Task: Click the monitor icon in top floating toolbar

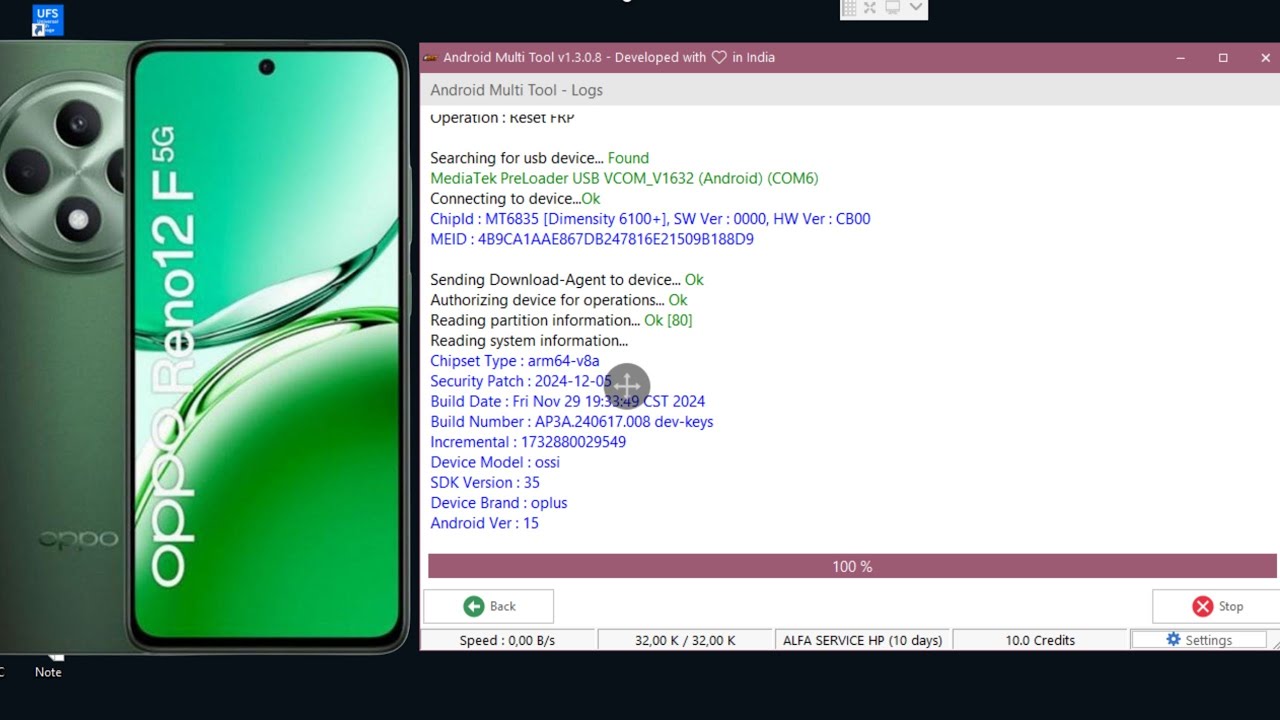Action: (x=892, y=7)
